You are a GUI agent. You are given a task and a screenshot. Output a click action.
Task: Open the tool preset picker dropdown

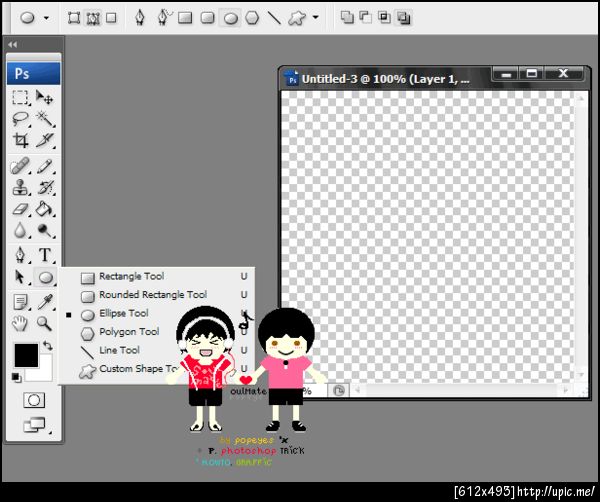[x=46, y=18]
